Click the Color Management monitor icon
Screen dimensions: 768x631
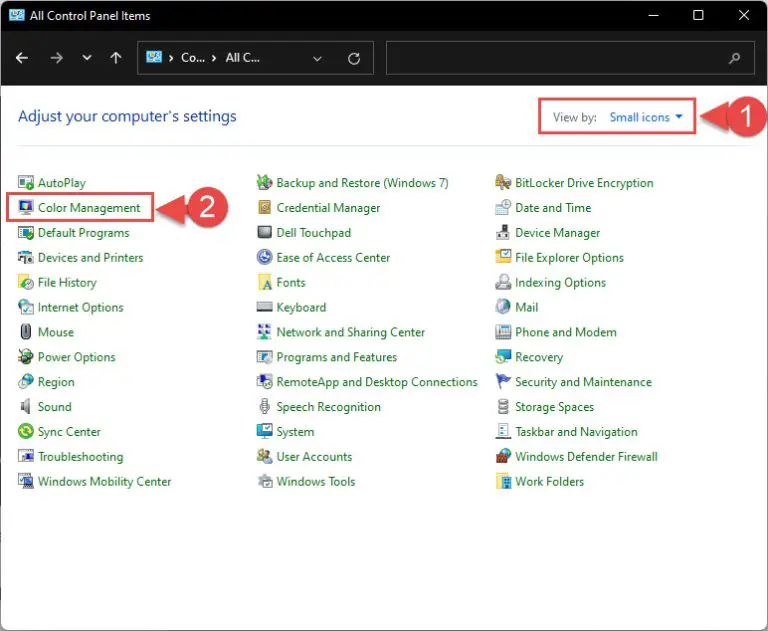[x=26, y=208]
